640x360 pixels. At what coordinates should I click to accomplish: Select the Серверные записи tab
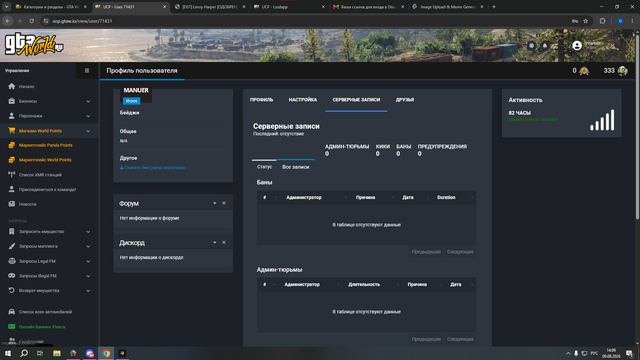(356, 100)
